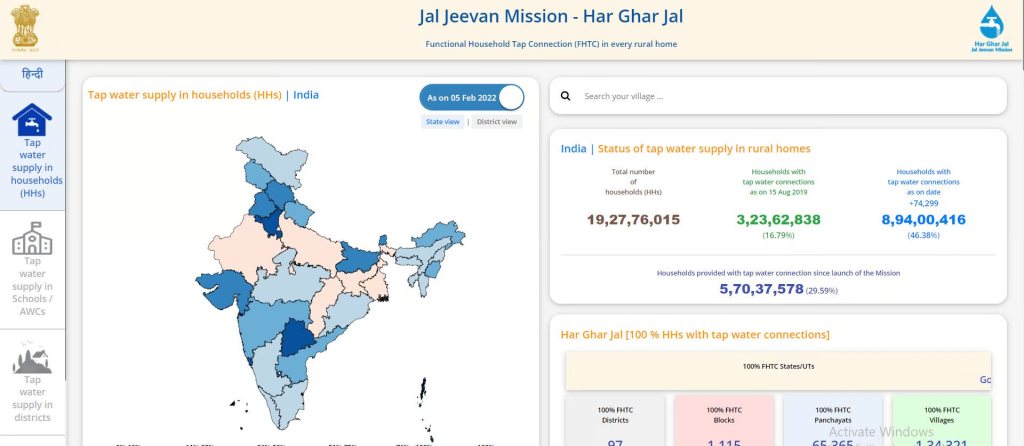The image size is (1024, 446).
Task: Click the (16.79%) percentage text
Action: pyautogui.click(x=778, y=235)
